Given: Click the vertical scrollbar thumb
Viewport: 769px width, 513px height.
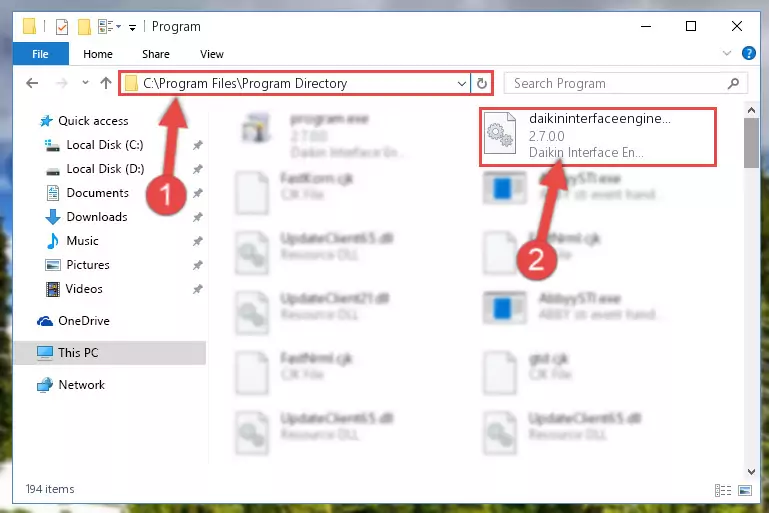Looking at the screenshot, I should click(x=751, y=143).
